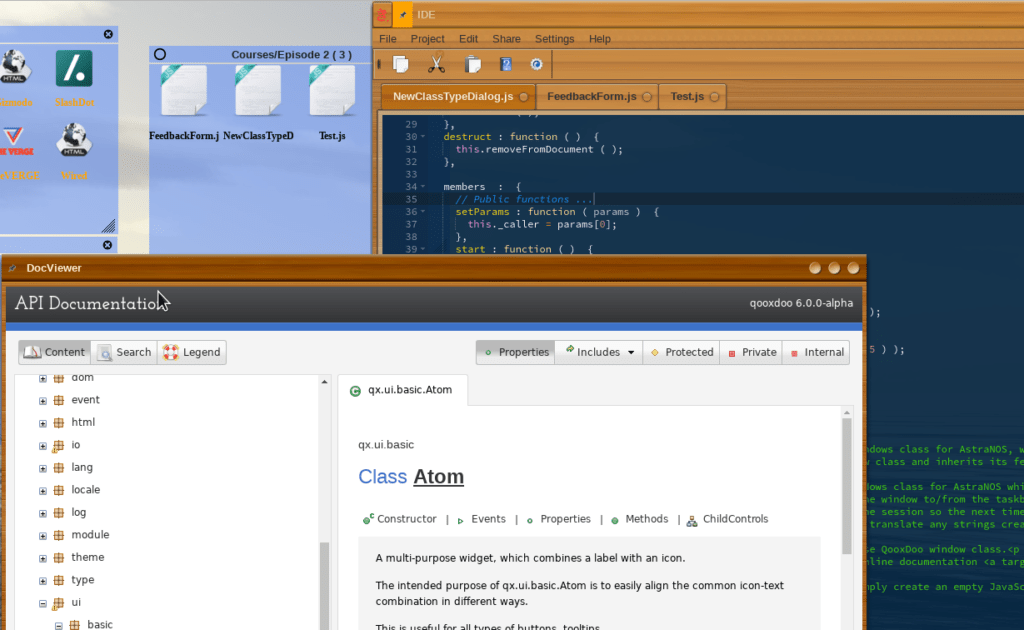Copy text using the toolbar copy icon
The width and height of the screenshot is (1024, 630).
coord(400,63)
